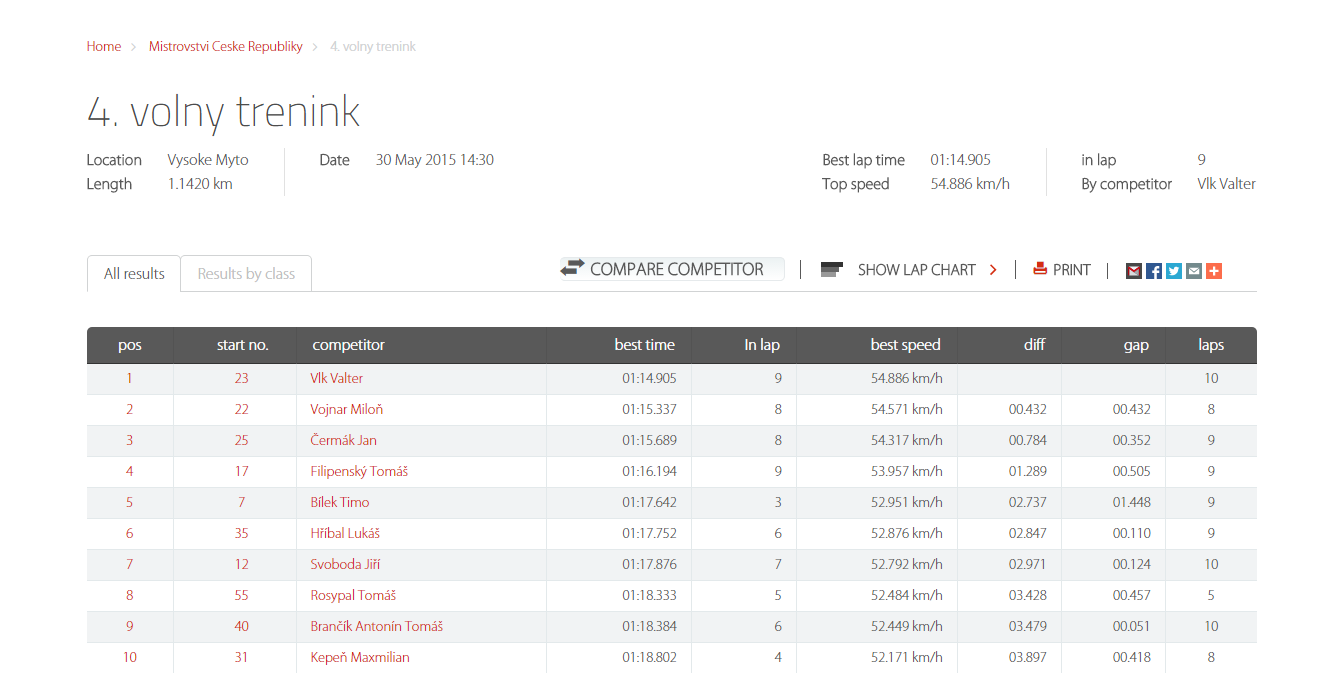
Task: Open competitor Vlk Valter's details
Action: (x=337, y=379)
